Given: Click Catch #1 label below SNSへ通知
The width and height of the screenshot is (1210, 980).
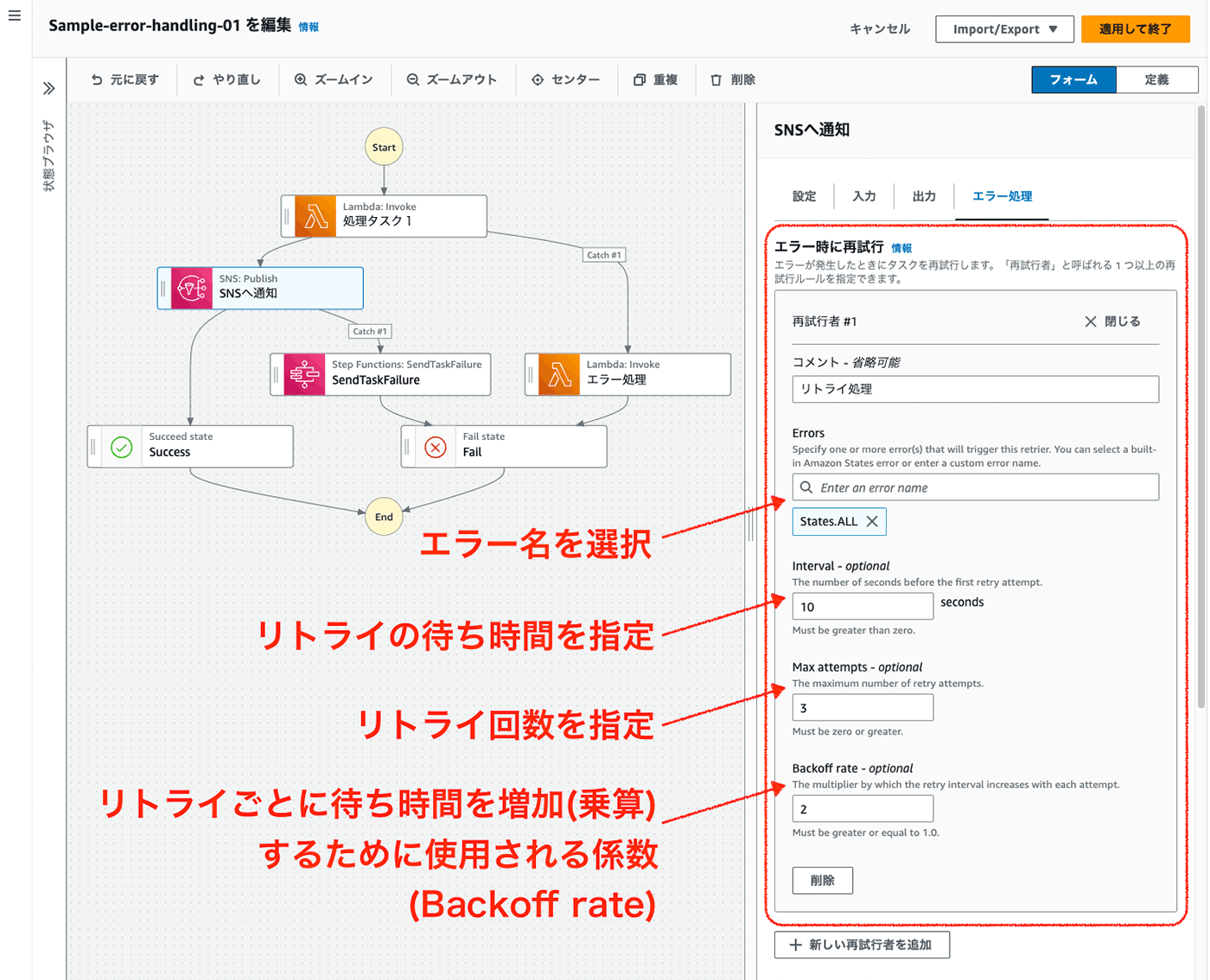Looking at the screenshot, I should coord(370,331).
